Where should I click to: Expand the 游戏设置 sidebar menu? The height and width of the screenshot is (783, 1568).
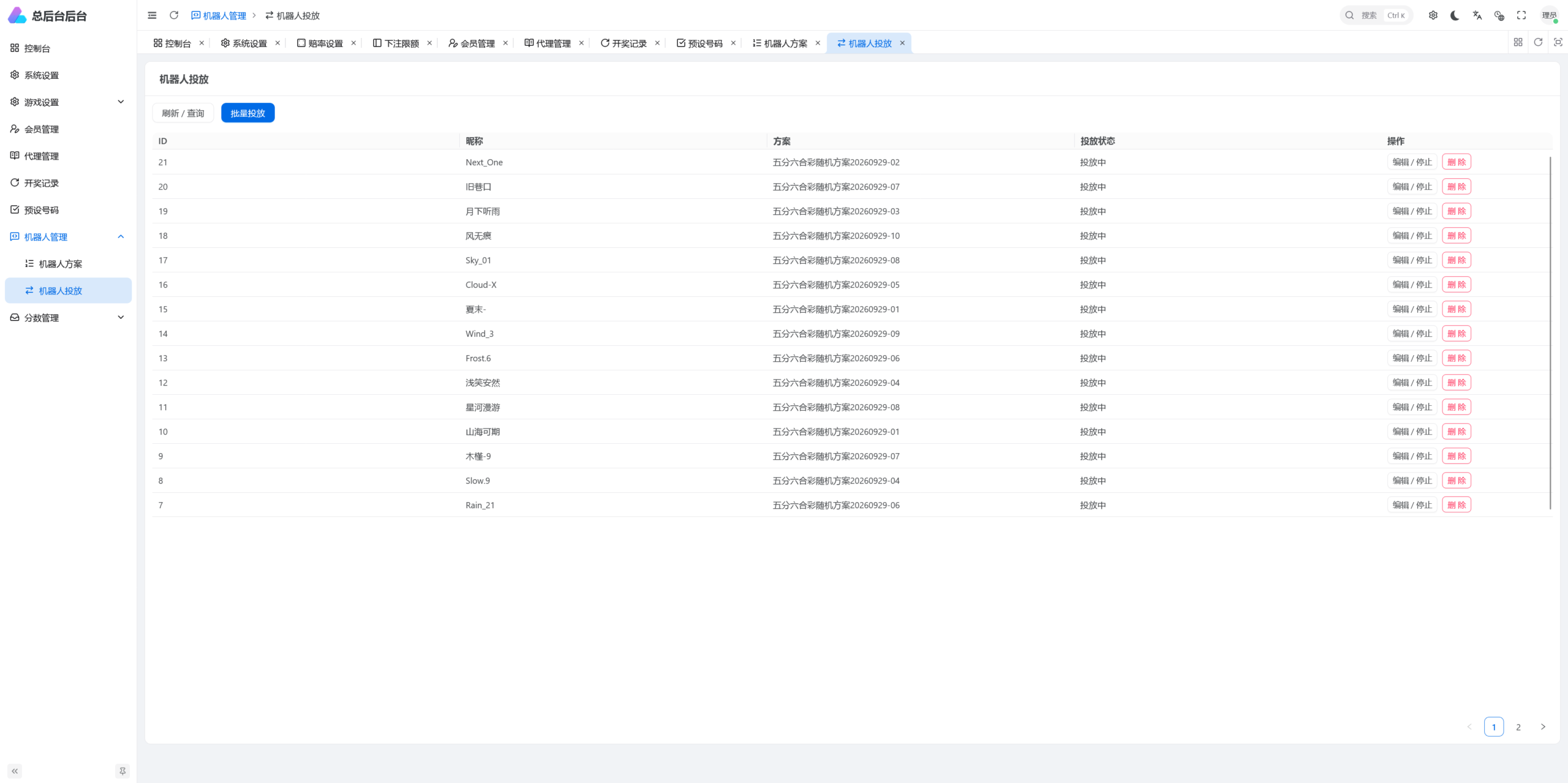point(68,102)
